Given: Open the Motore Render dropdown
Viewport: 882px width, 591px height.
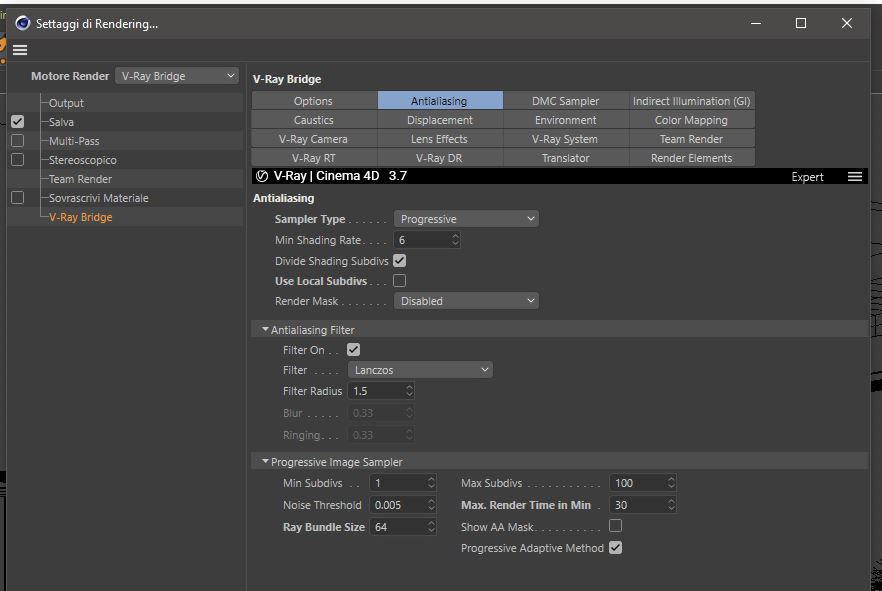Looking at the screenshot, I should pyautogui.click(x=177, y=76).
